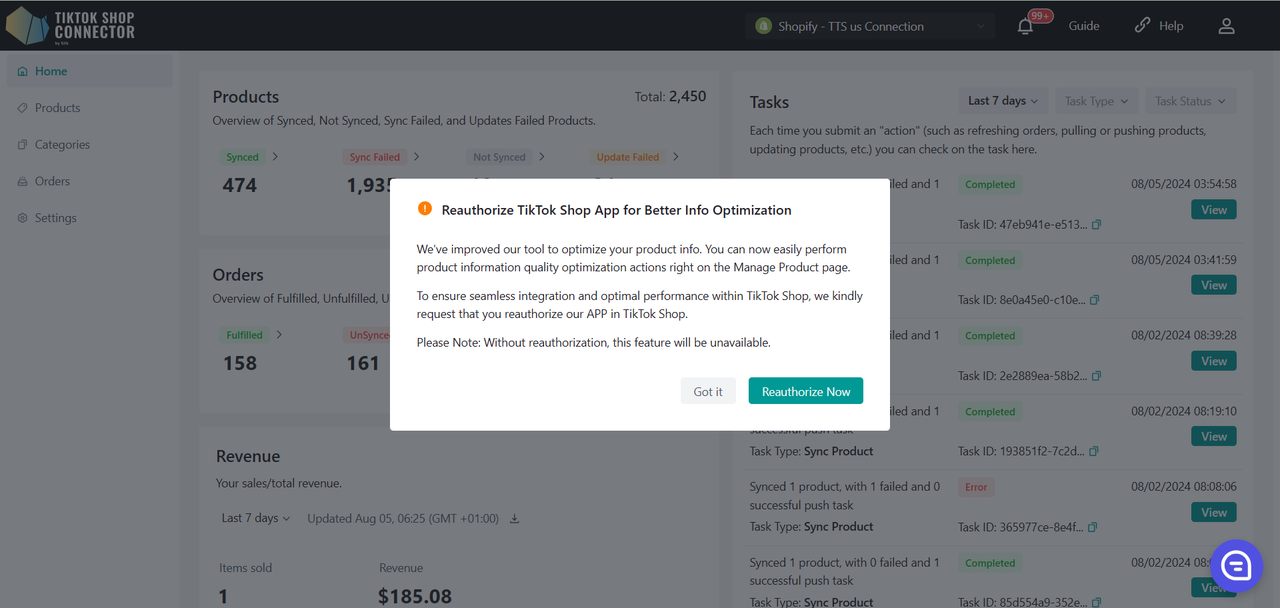Open the Tasks Last 7 days dropdown

click(1003, 101)
